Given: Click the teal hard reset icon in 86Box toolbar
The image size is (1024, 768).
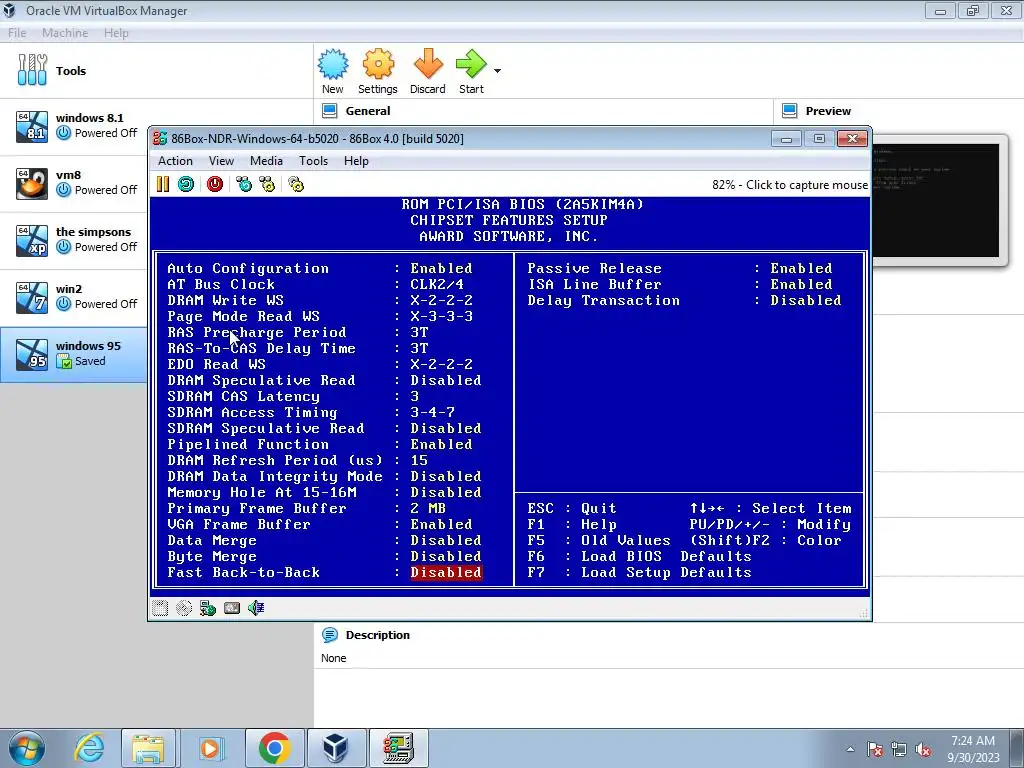Looking at the screenshot, I should [x=186, y=184].
